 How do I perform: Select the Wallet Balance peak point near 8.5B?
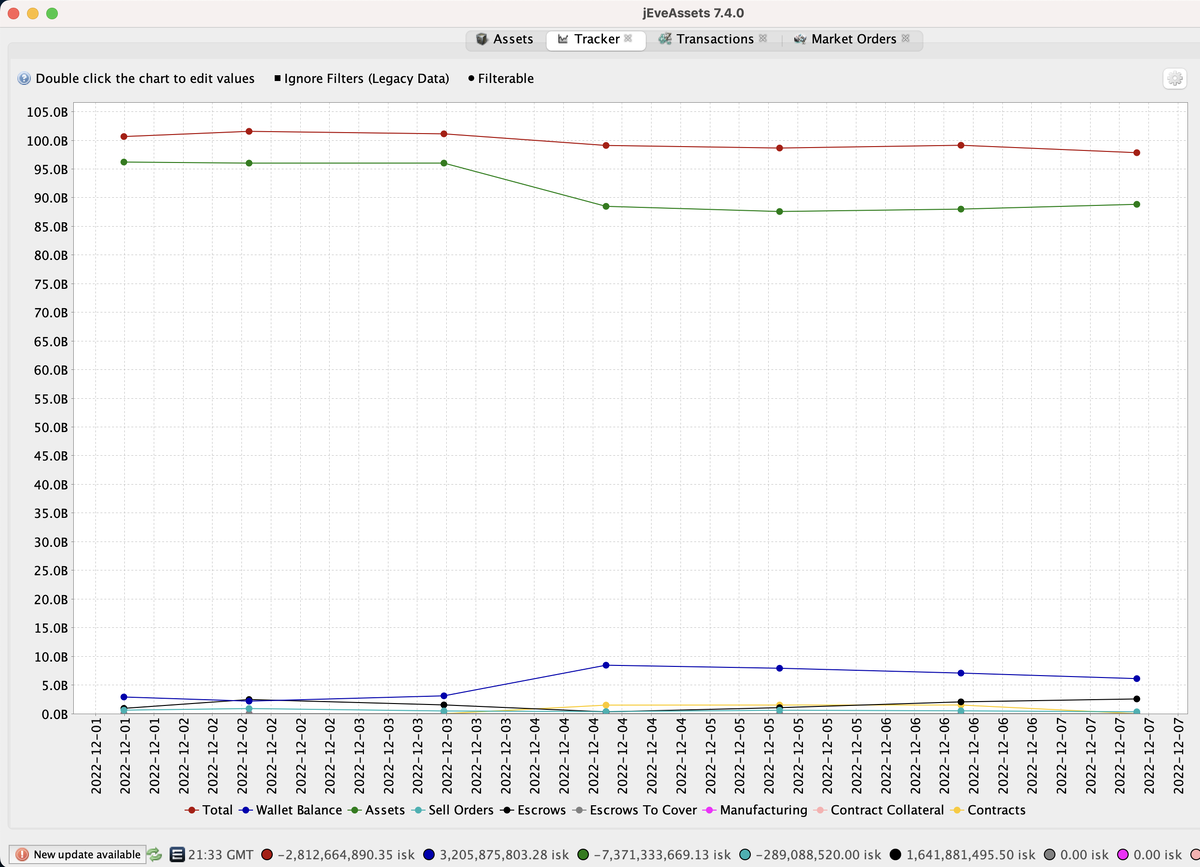(606, 665)
